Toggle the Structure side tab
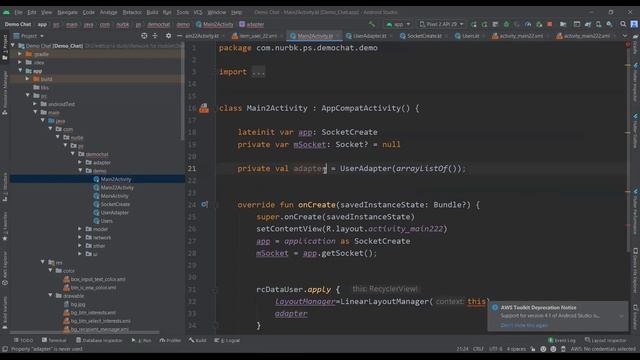The image size is (640, 360). pyautogui.click(x=5, y=187)
